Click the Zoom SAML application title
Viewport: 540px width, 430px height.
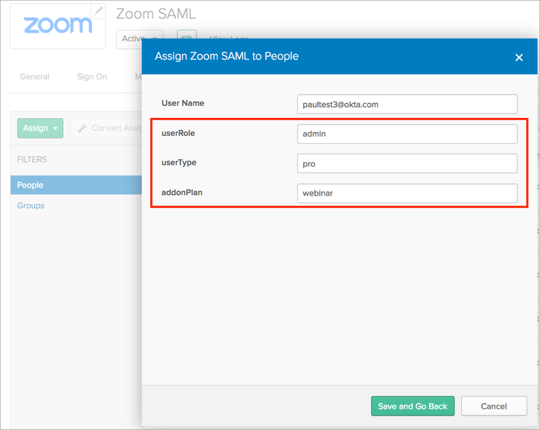pos(156,14)
